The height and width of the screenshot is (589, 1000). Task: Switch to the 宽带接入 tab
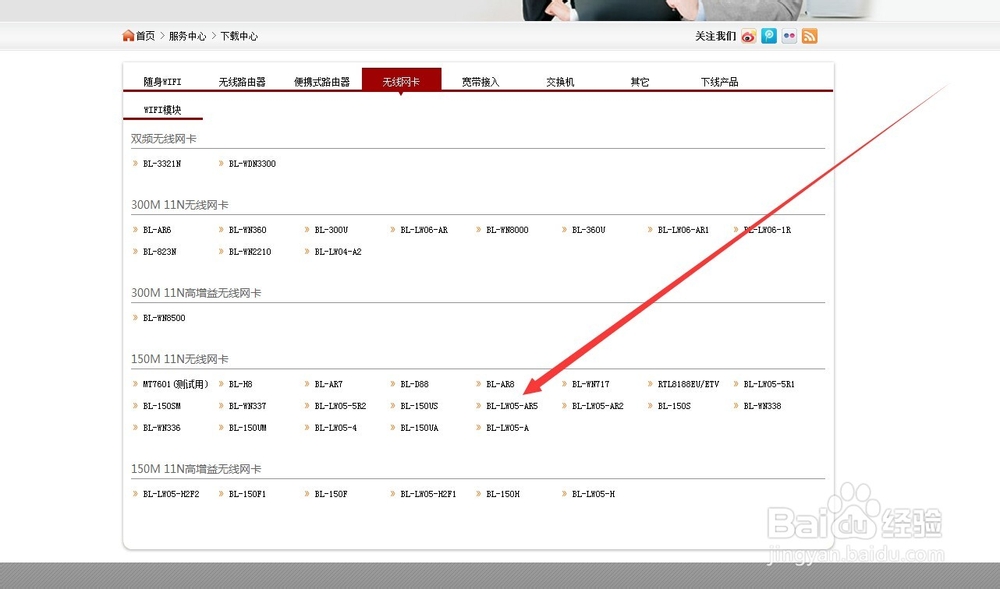pyautogui.click(x=480, y=82)
